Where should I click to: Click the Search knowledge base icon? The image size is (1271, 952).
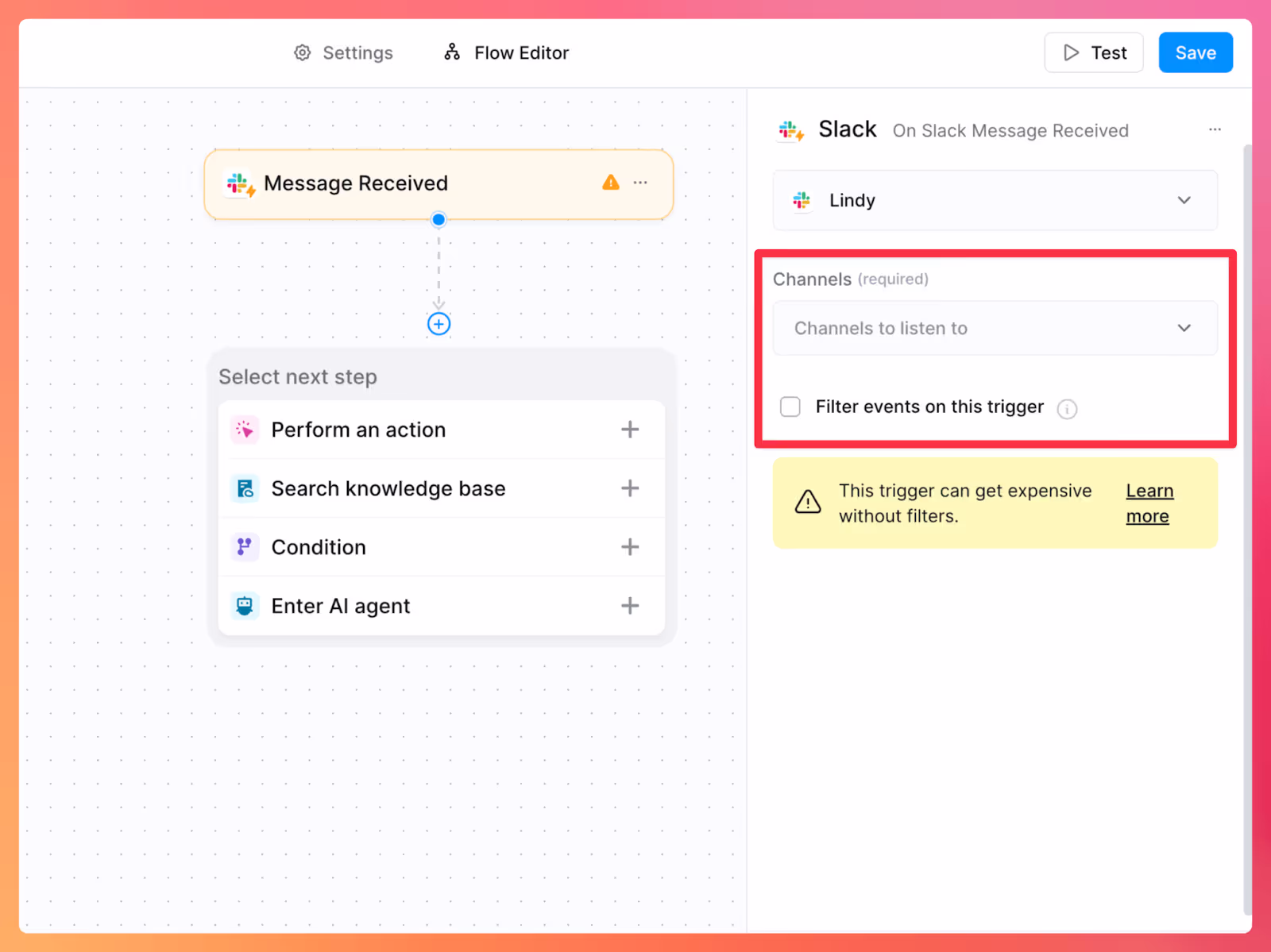(245, 488)
